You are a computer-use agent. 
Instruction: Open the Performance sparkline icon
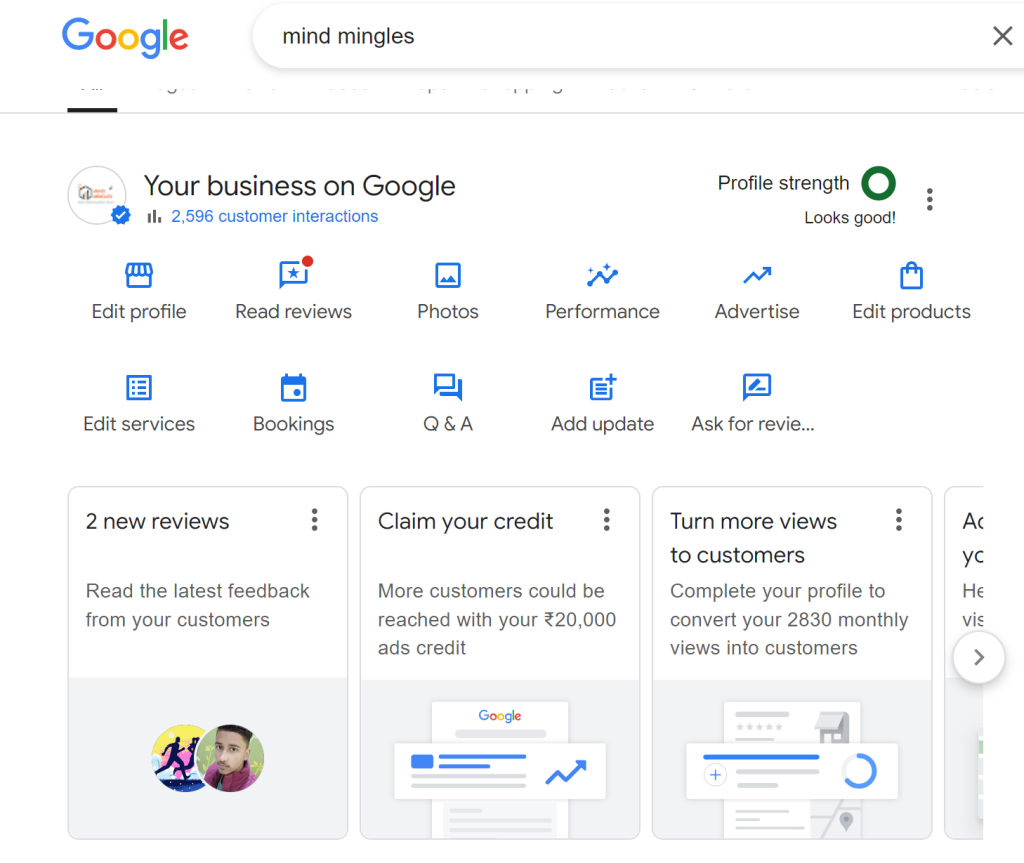(x=602, y=276)
